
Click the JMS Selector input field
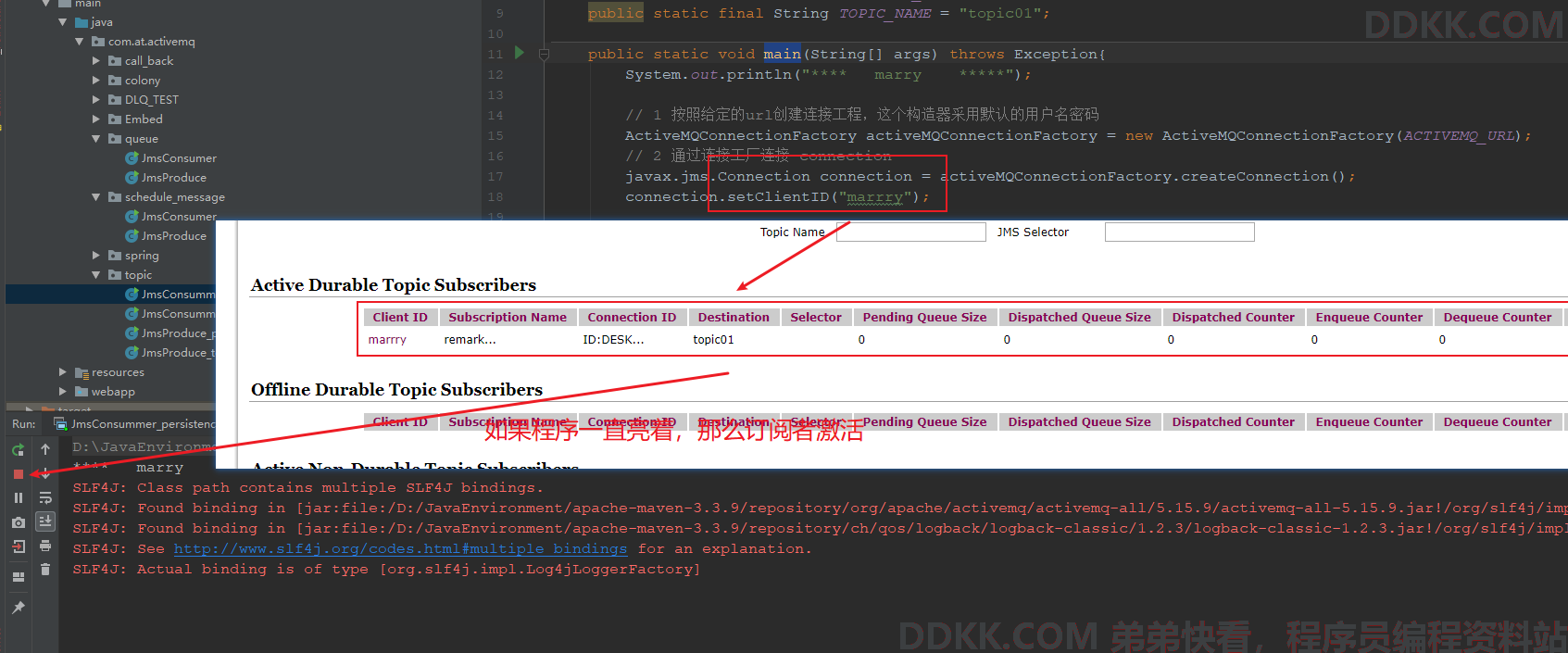(1179, 232)
